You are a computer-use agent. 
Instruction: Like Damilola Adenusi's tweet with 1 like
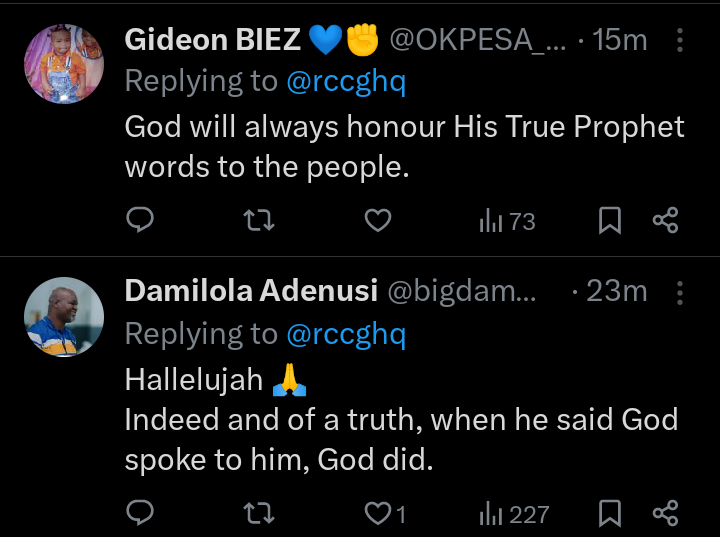point(385,513)
